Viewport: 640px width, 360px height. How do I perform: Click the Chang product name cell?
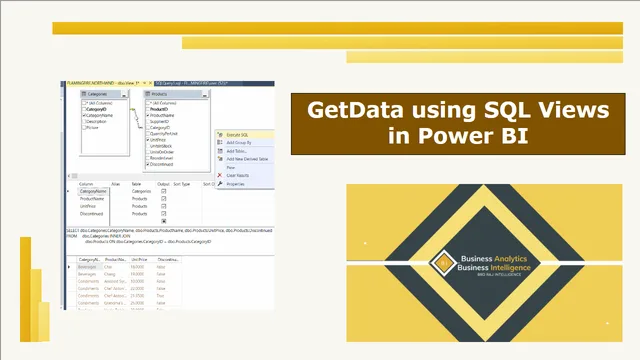point(115,274)
